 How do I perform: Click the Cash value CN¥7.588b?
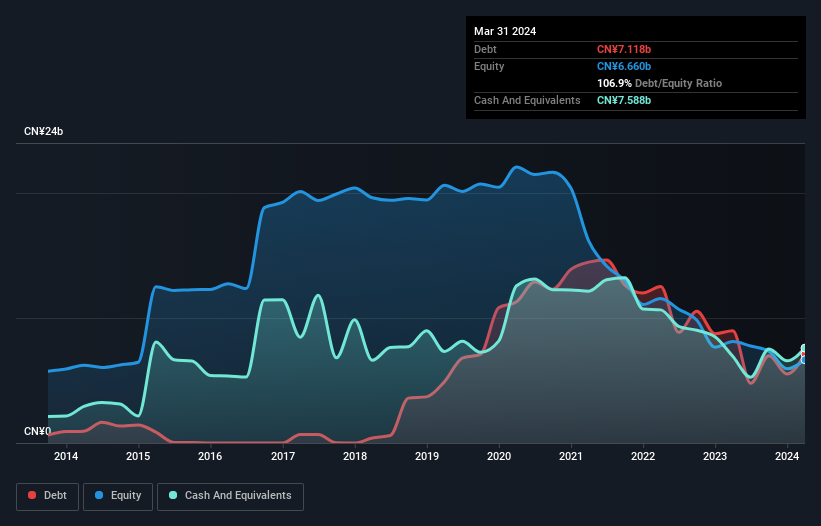pos(624,100)
